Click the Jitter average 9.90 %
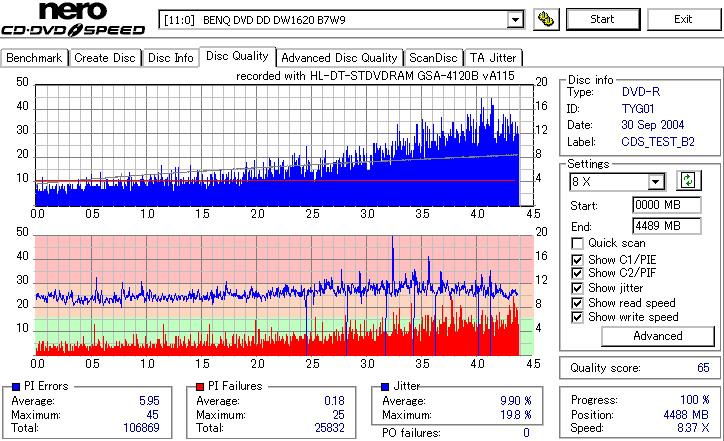724x441 pixels. [516, 401]
